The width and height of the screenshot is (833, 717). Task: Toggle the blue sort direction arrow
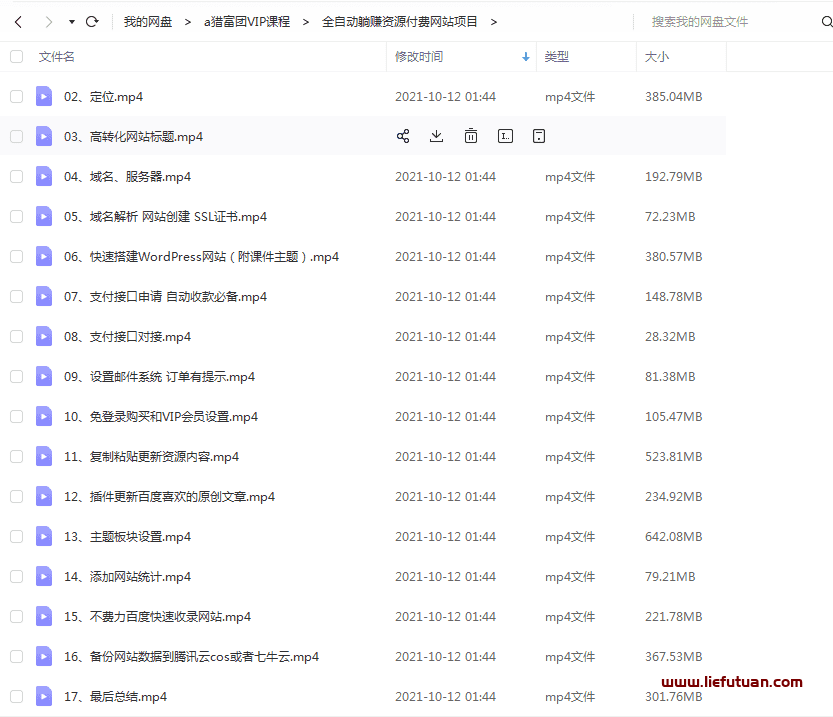526,57
